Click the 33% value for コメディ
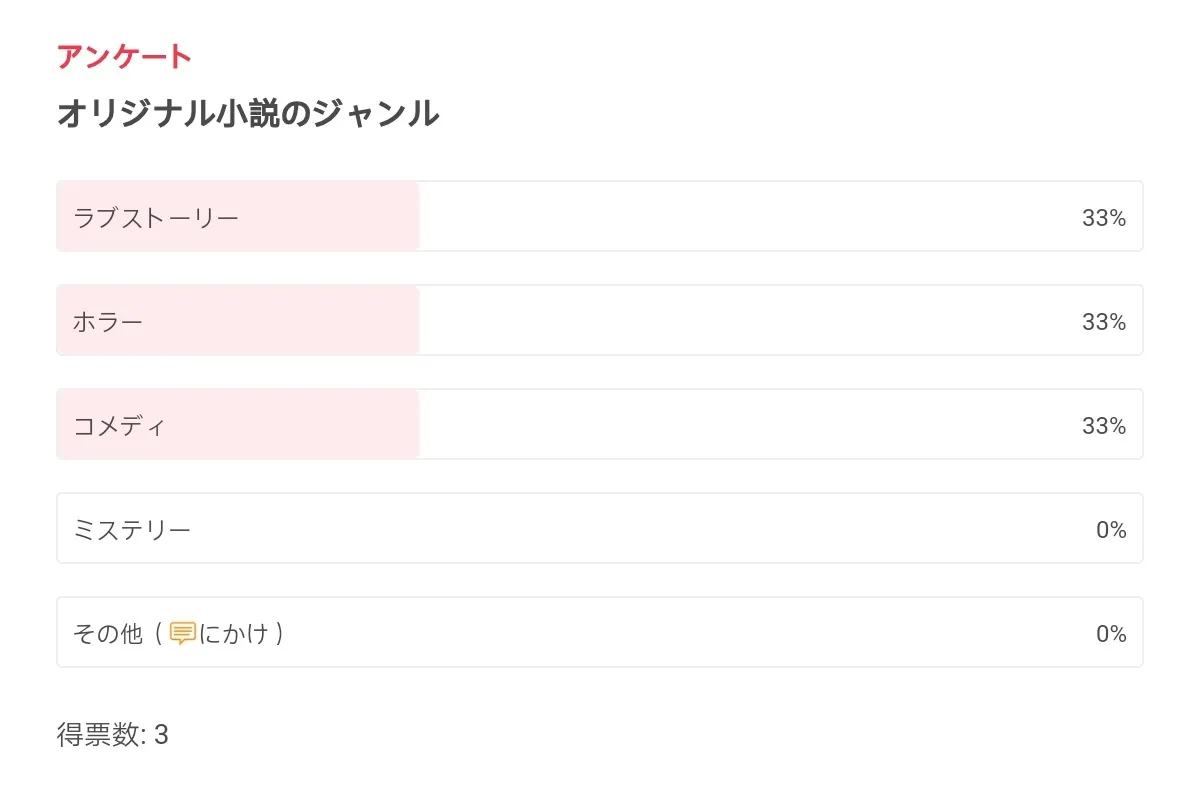The height and width of the screenshot is (786, 1200). click(1103, 426)
